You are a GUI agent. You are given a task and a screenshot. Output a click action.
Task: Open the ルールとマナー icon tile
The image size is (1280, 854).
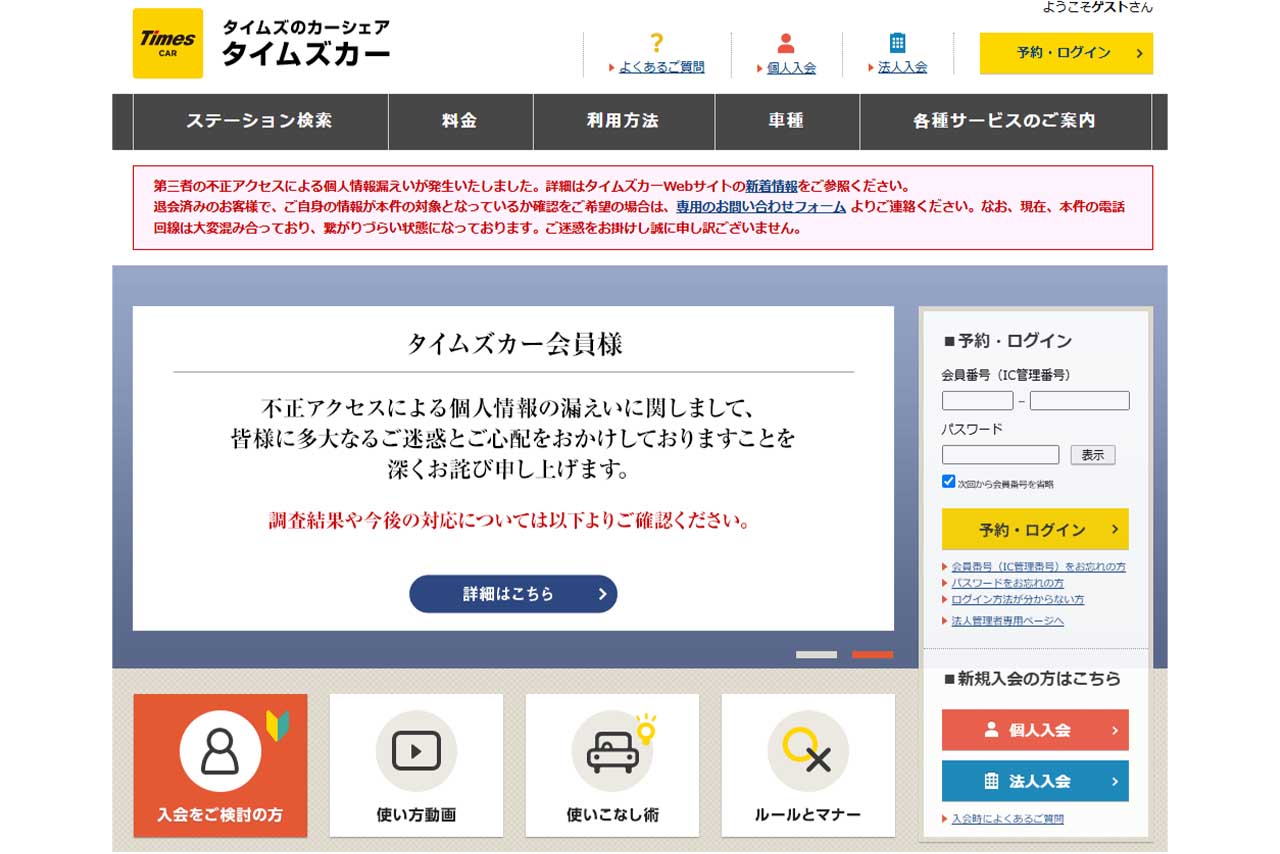click(808, 766)
